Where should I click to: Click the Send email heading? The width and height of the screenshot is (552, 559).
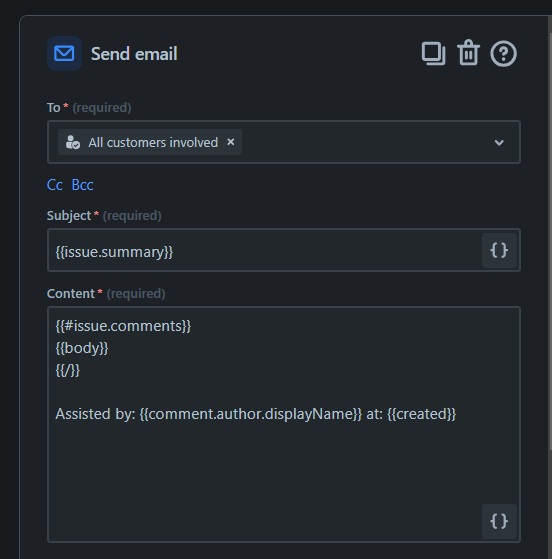pos(134,54)
